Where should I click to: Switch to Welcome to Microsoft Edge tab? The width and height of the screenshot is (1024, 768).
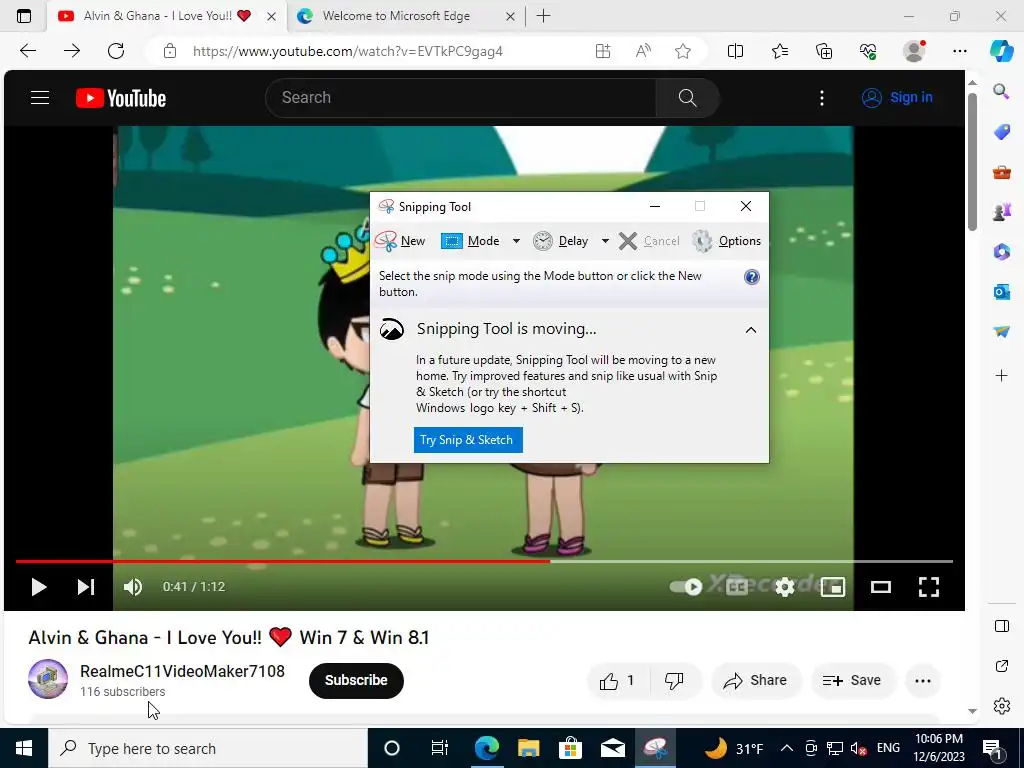(x=396, y=16)
